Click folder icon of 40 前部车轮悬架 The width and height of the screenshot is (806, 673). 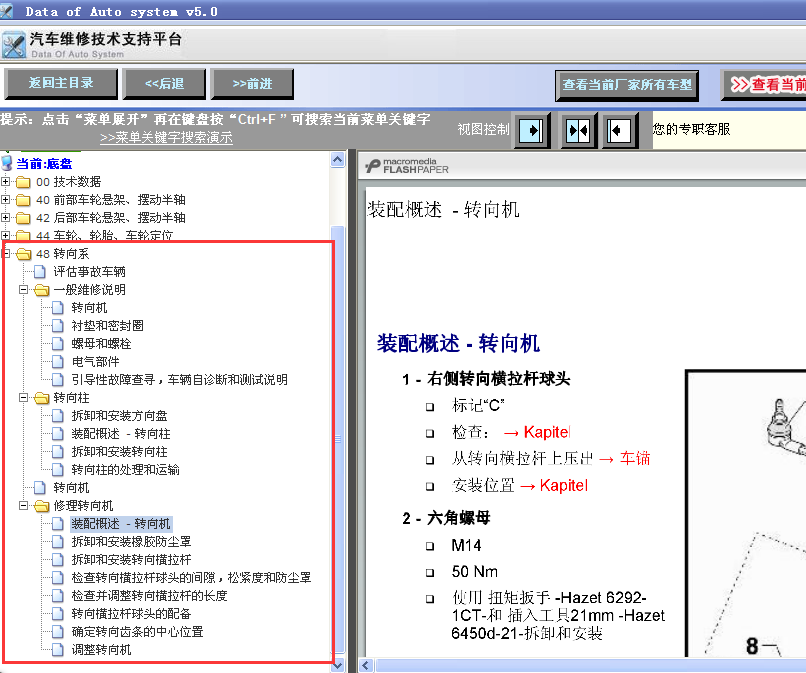point(23,200)
